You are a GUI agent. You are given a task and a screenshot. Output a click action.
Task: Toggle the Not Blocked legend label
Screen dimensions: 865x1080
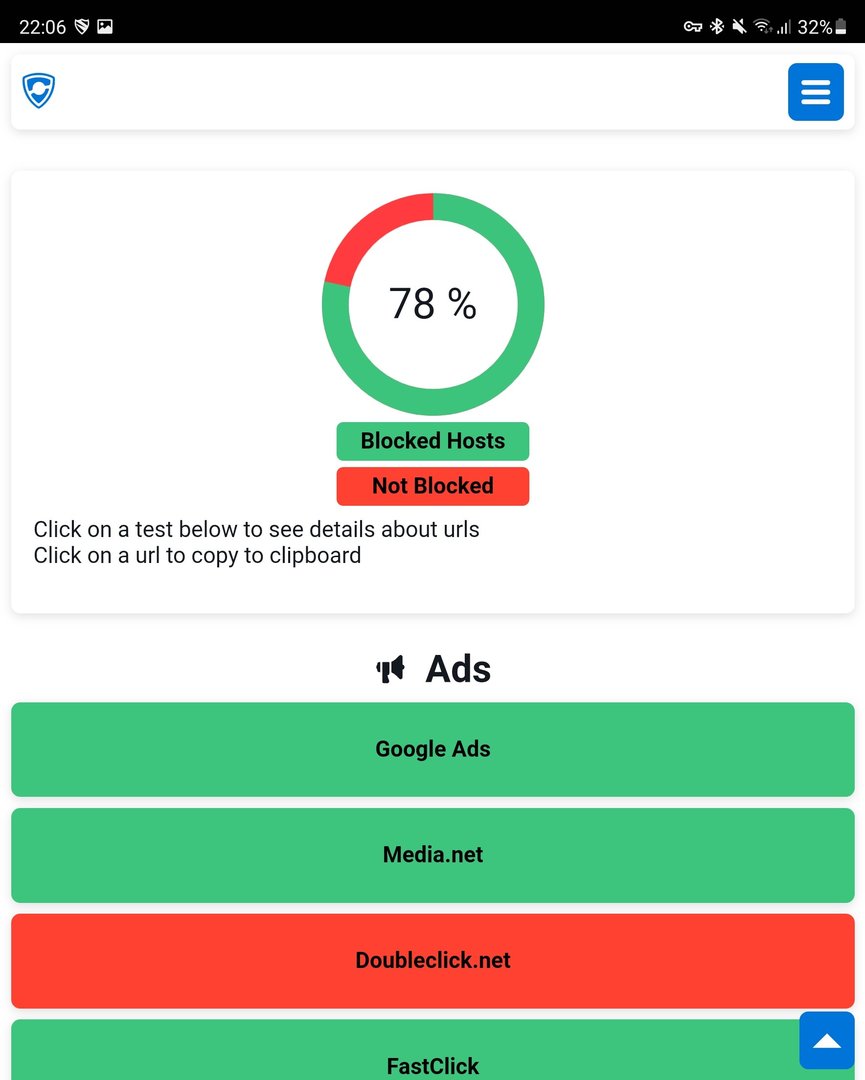(x=432, y=486)
